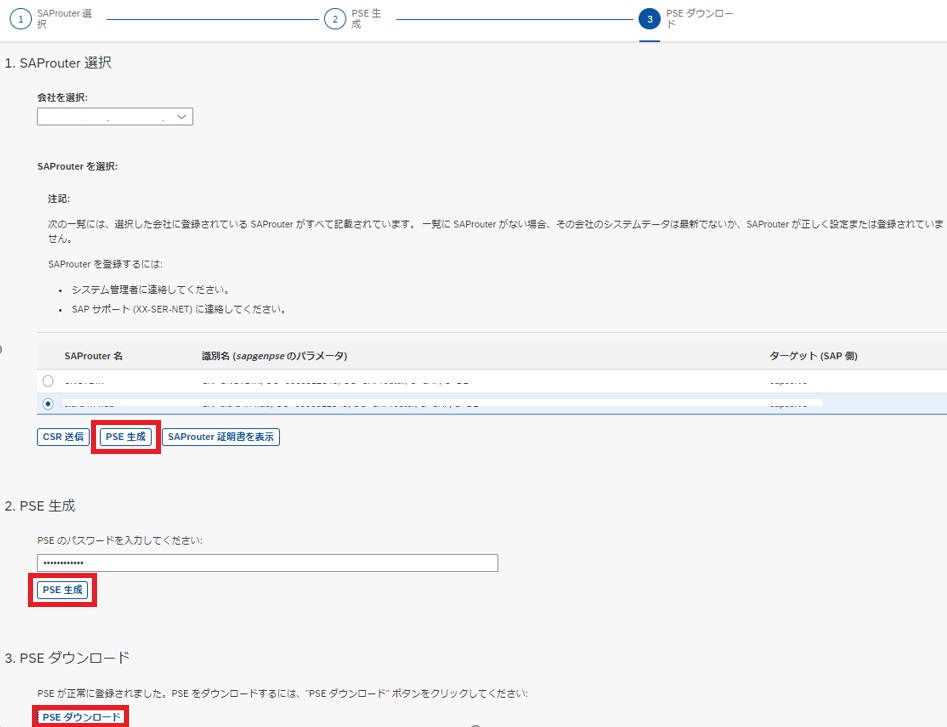Go to the PSE 生成 wizard step label
Image resolution: width=947 pixels, height=727 pixels.
[365, 20]
